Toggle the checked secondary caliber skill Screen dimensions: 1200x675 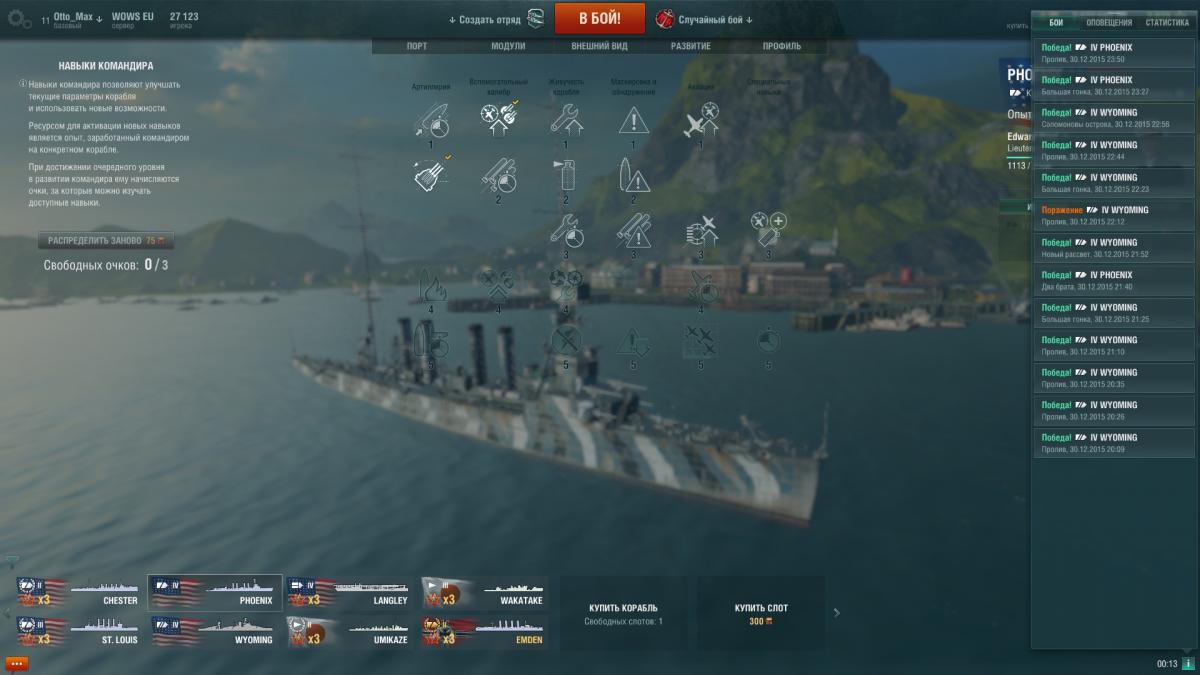[499, 118]
